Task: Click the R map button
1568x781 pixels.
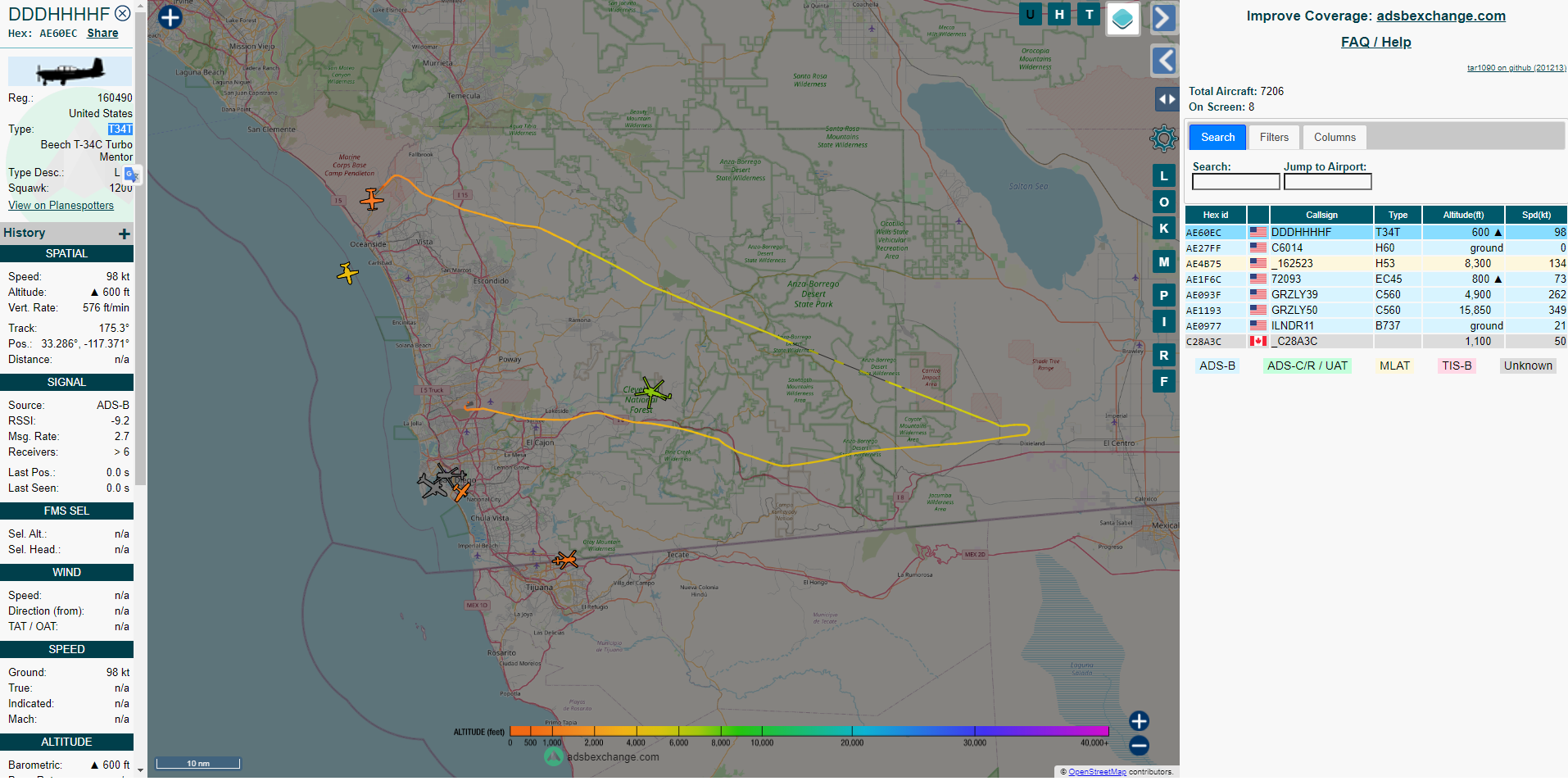Action: point(1164,356)
